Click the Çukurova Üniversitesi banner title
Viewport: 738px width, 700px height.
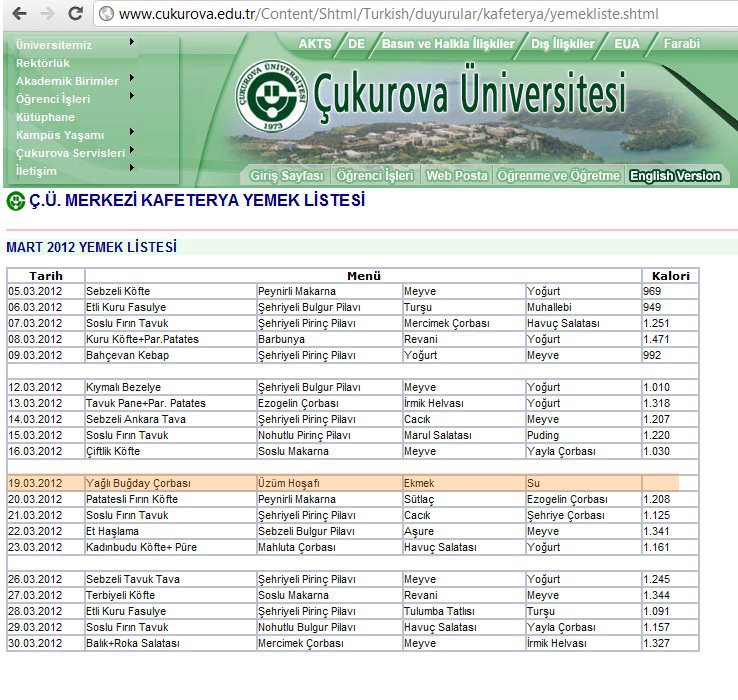469,93
